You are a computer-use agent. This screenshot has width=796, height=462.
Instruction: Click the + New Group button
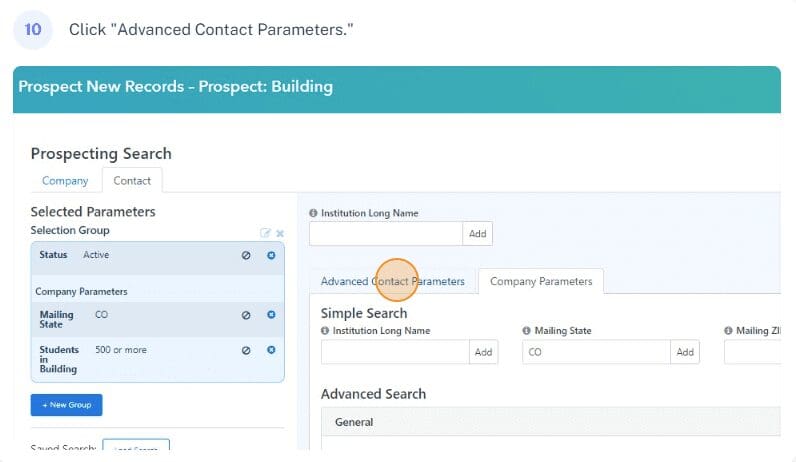click(67, 405)
